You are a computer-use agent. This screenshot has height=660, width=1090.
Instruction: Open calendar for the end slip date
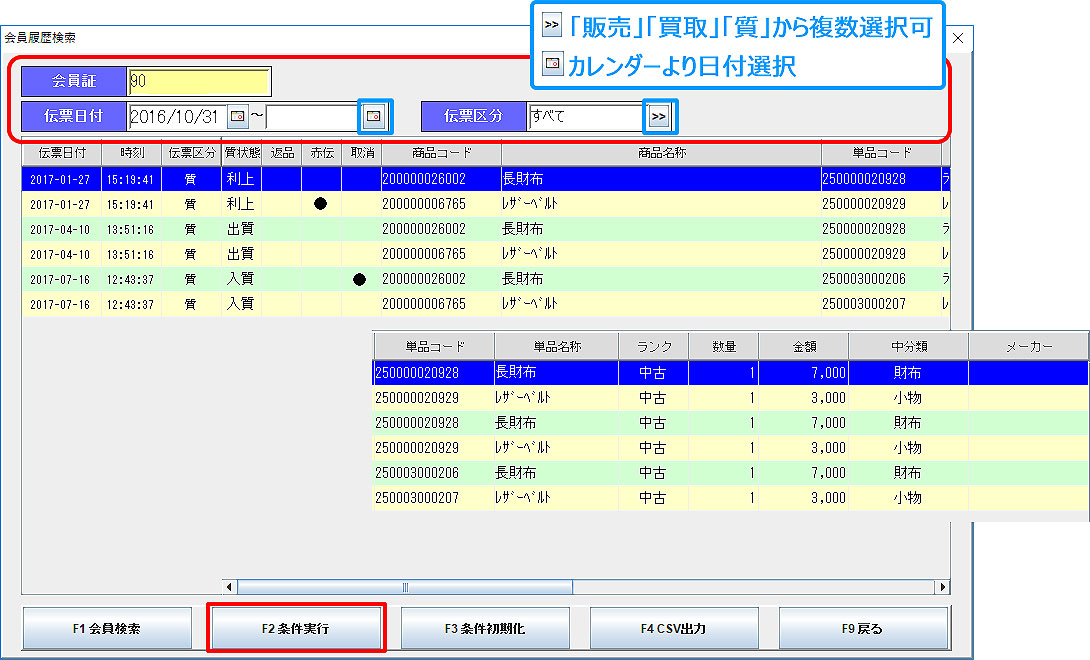[372, 117]
